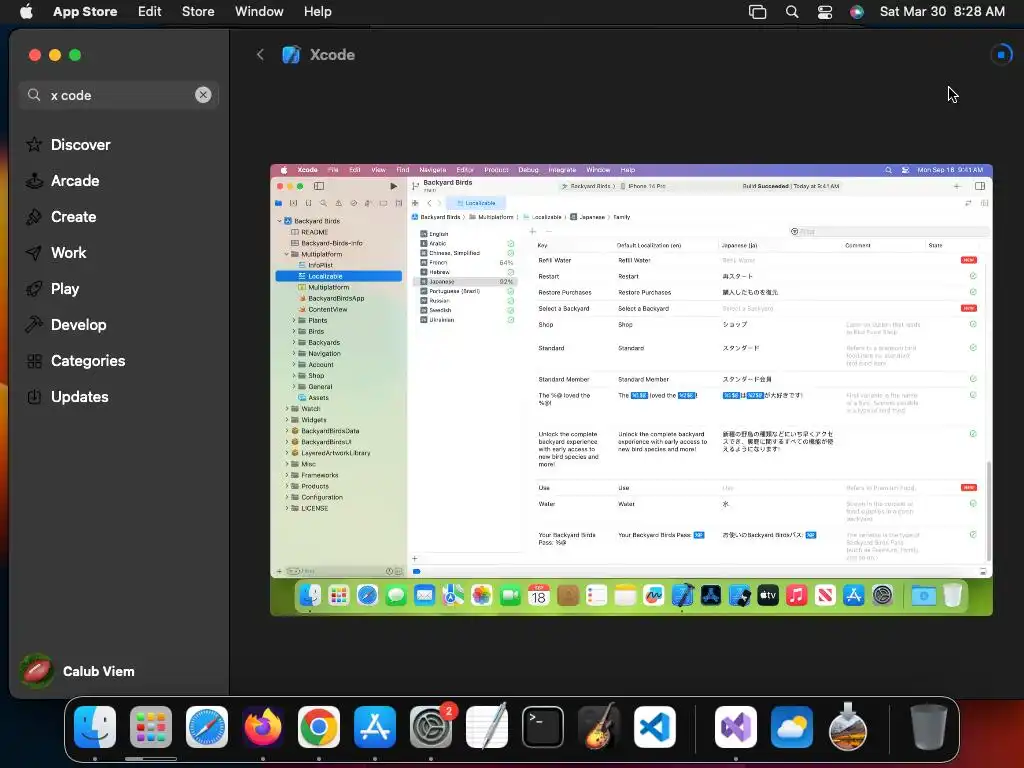Open the Help menu
Viewport: 1024px width, 768px height.
click(x=317, y=11)
